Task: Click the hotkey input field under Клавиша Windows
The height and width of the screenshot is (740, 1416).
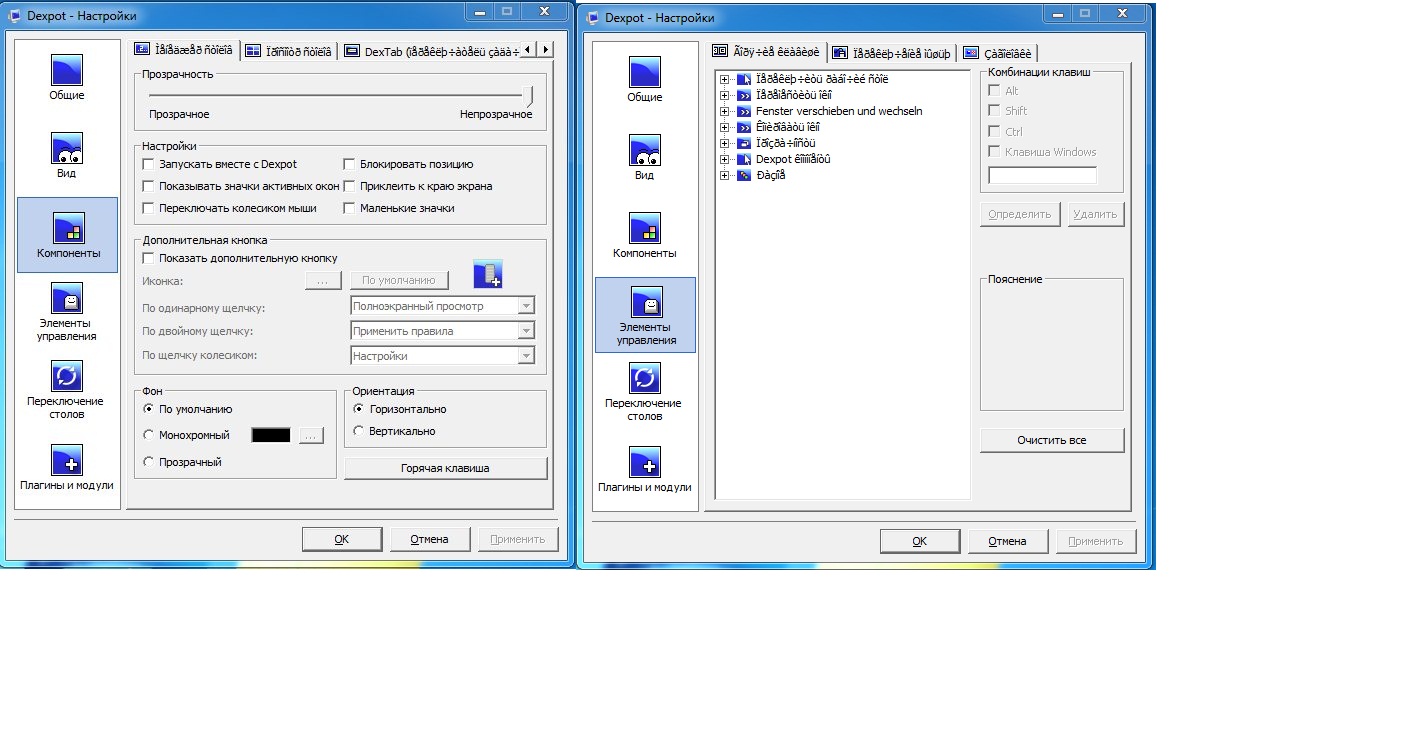Action: (x=1042, y=175)
